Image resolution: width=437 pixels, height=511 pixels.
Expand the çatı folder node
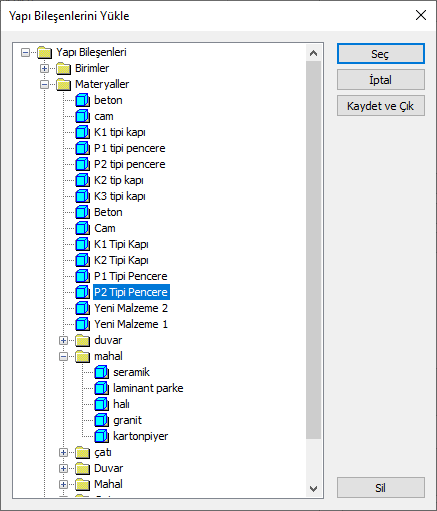[x=63, y=452]
